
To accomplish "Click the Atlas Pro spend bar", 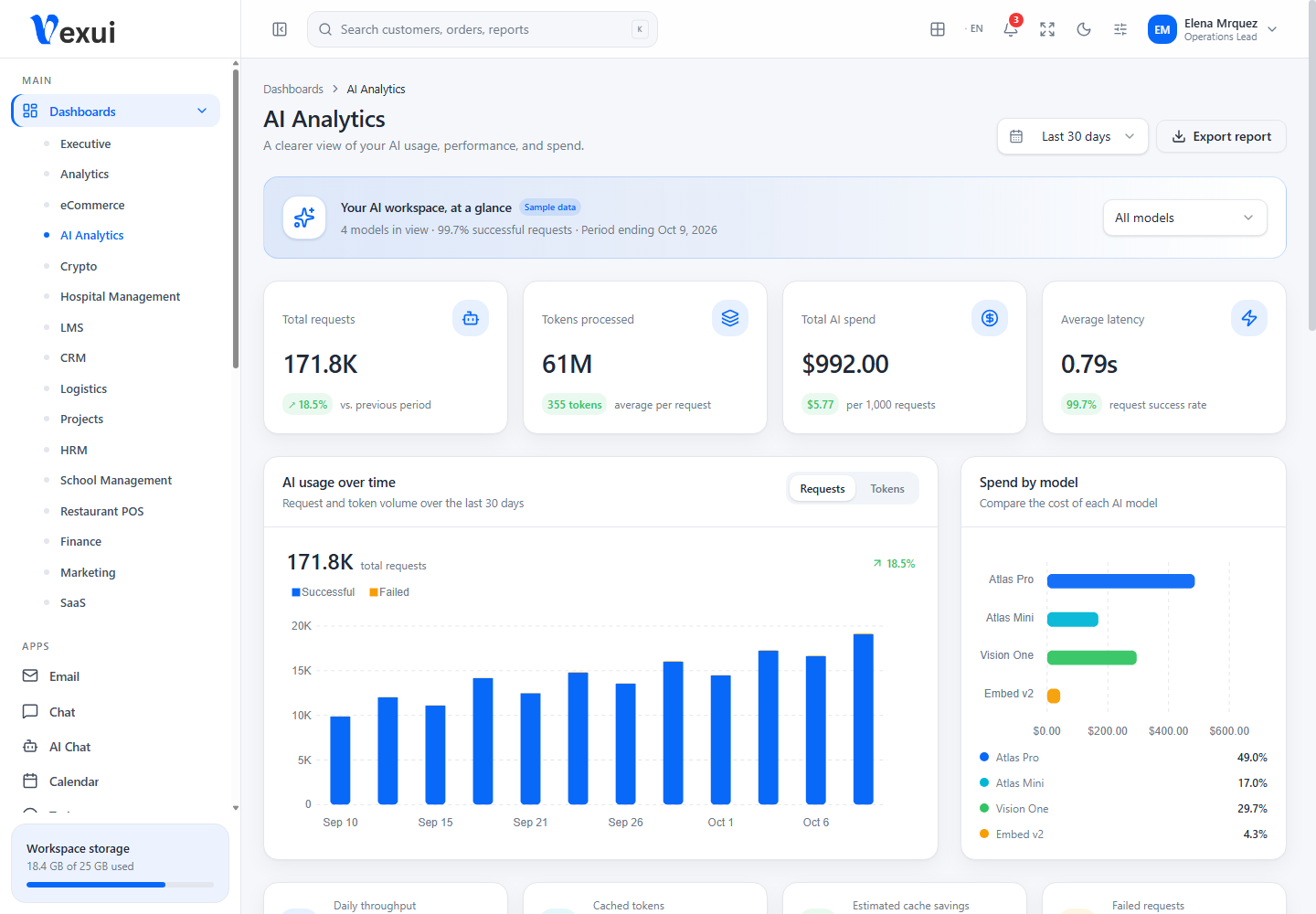I will point(1121,581).
